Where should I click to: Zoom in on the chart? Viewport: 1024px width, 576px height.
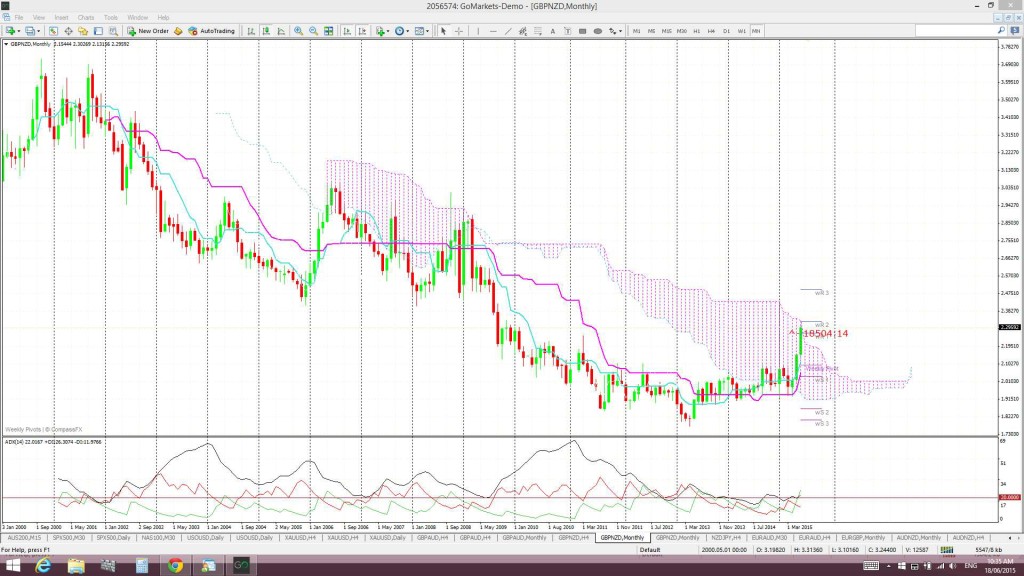298,31
